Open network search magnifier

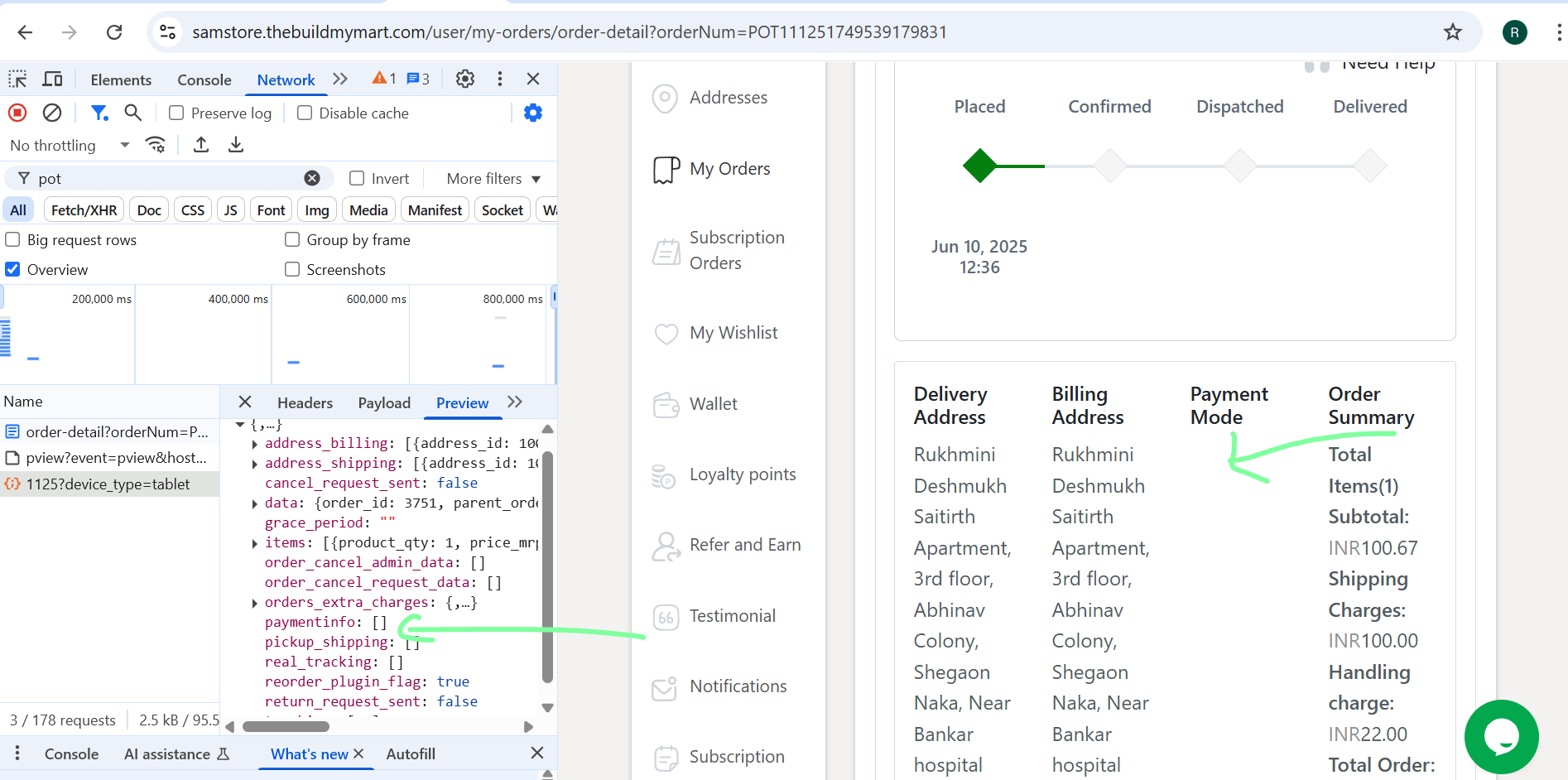[132, 113]
